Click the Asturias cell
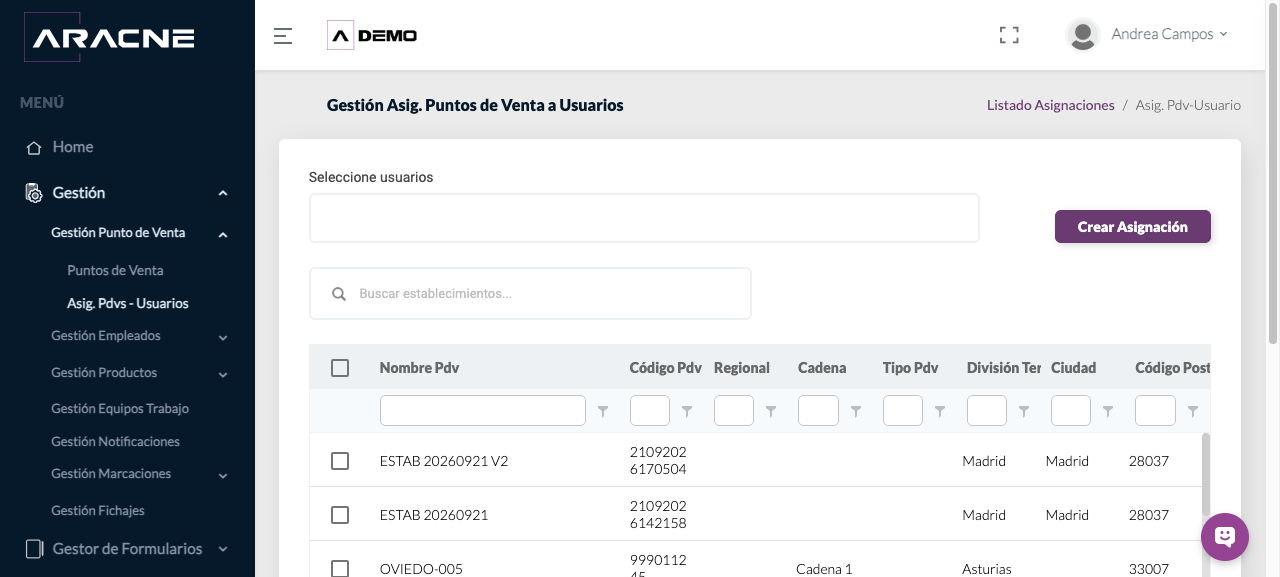The width and height of the screenshot is (1280, 577). point(987,569)
